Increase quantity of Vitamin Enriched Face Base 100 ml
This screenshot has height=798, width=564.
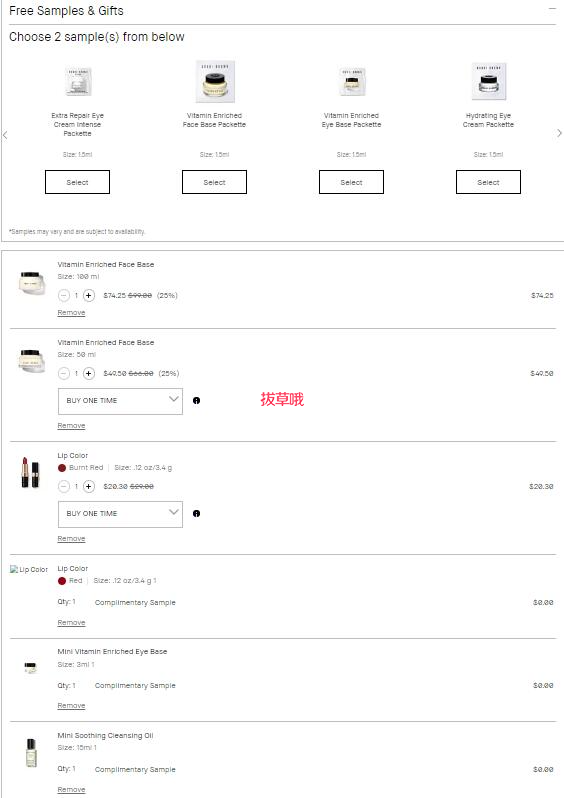coord(89,295)
